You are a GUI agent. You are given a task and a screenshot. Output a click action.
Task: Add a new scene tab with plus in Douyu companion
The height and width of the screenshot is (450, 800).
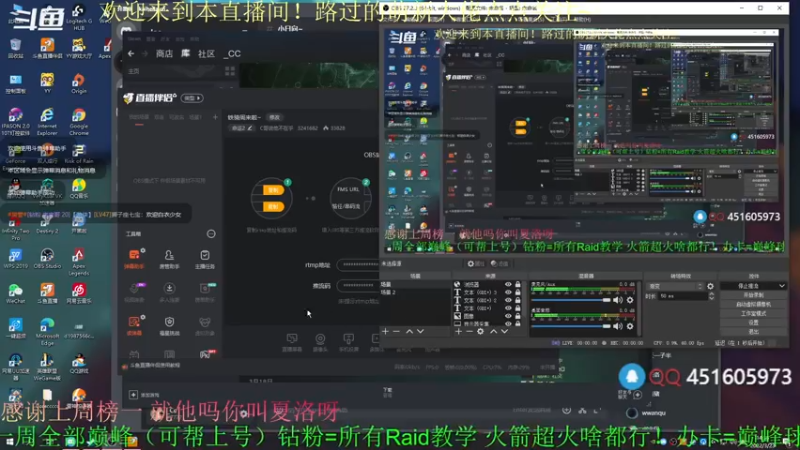click(215, 117)
